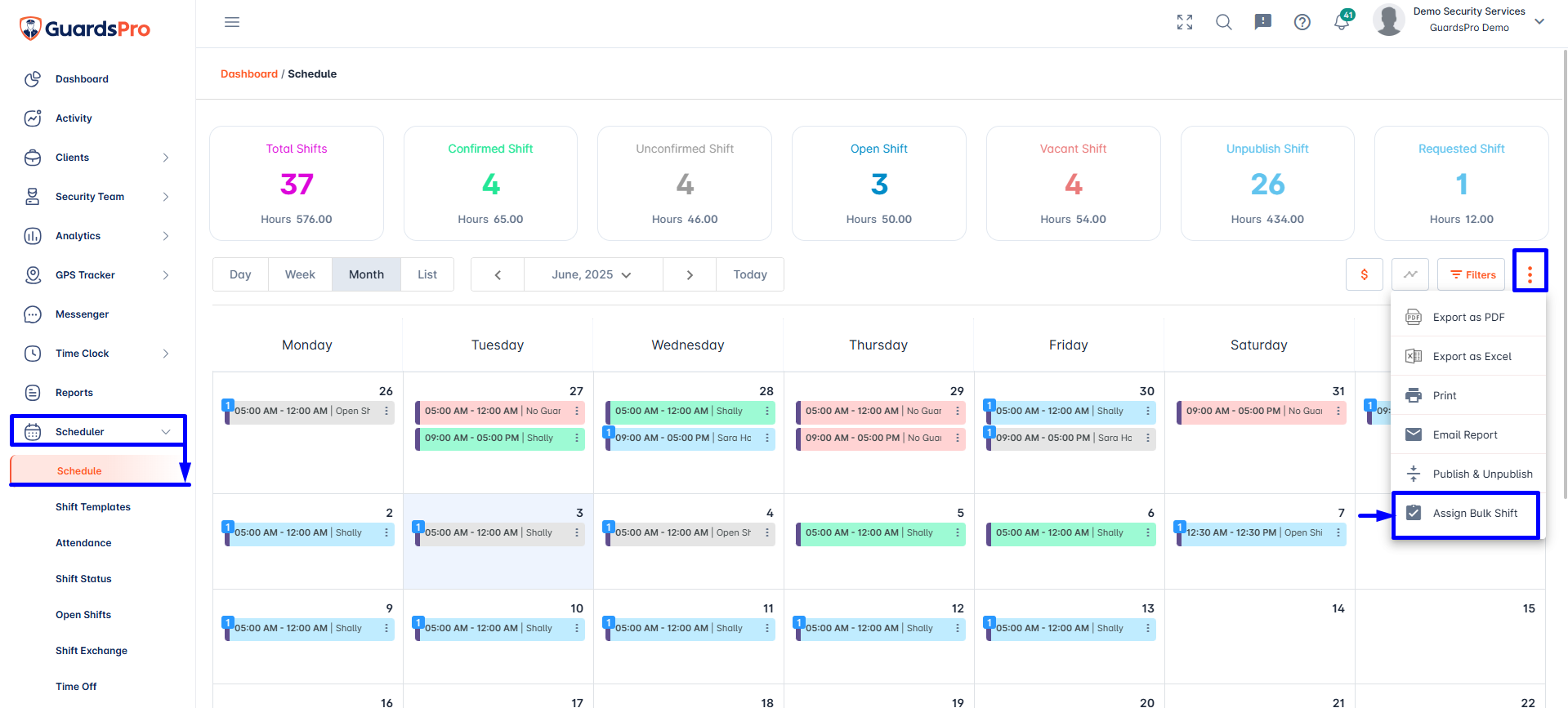Open the search icon in the header
This screenshot has width=1568, height=708.
click(1224, 22)
